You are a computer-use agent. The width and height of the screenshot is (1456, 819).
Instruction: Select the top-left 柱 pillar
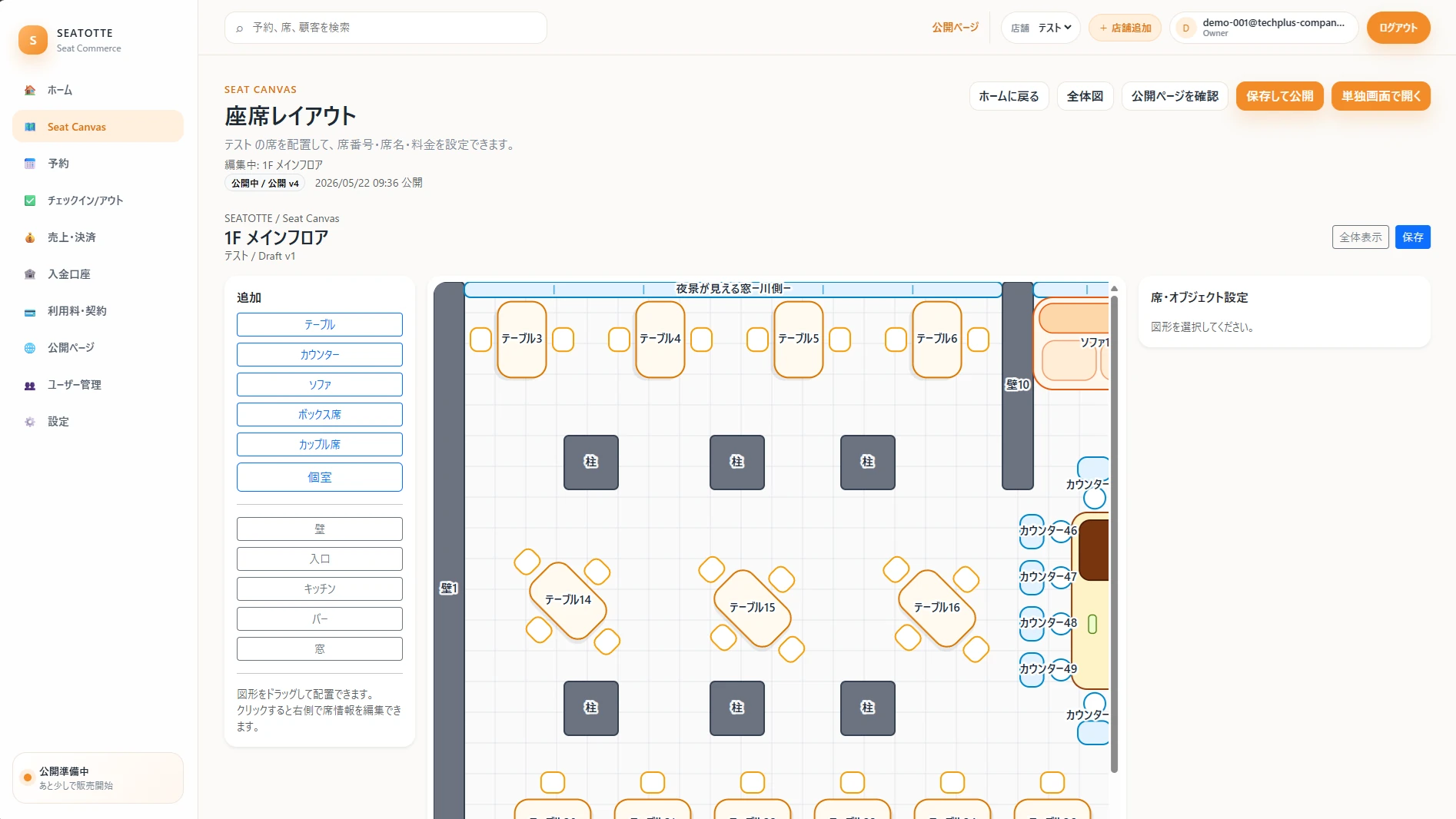click(591, 463)
